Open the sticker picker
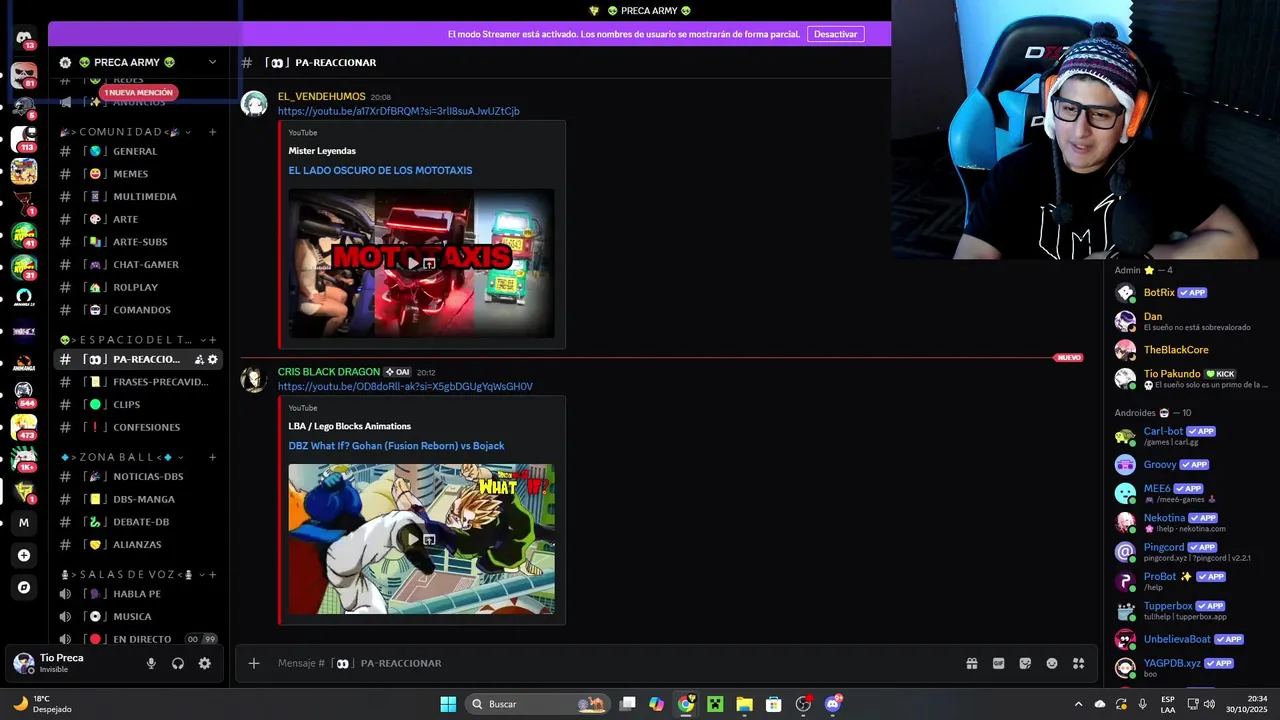The image size is (1280, 720). coord(1025,663)
